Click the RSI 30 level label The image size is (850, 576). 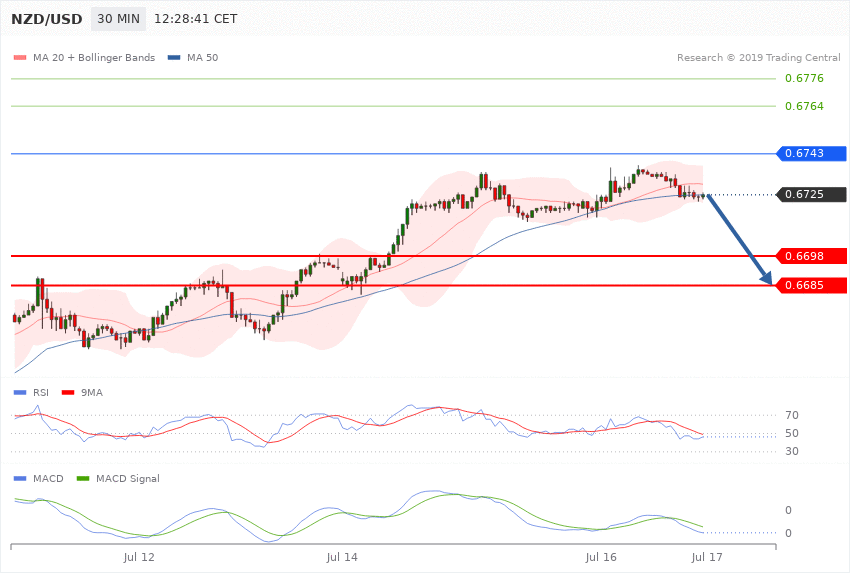(791, 451)
